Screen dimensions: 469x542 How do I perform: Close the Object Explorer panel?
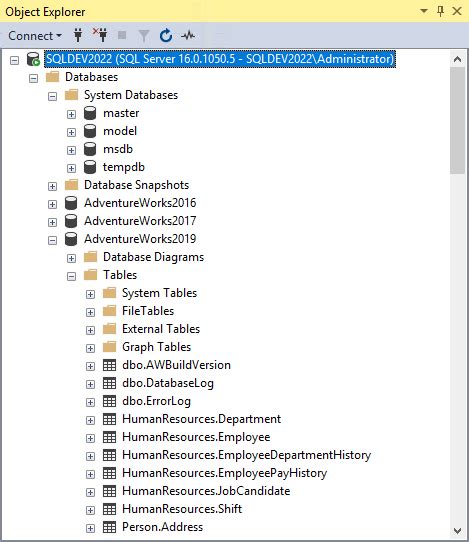tap(457, 11)
